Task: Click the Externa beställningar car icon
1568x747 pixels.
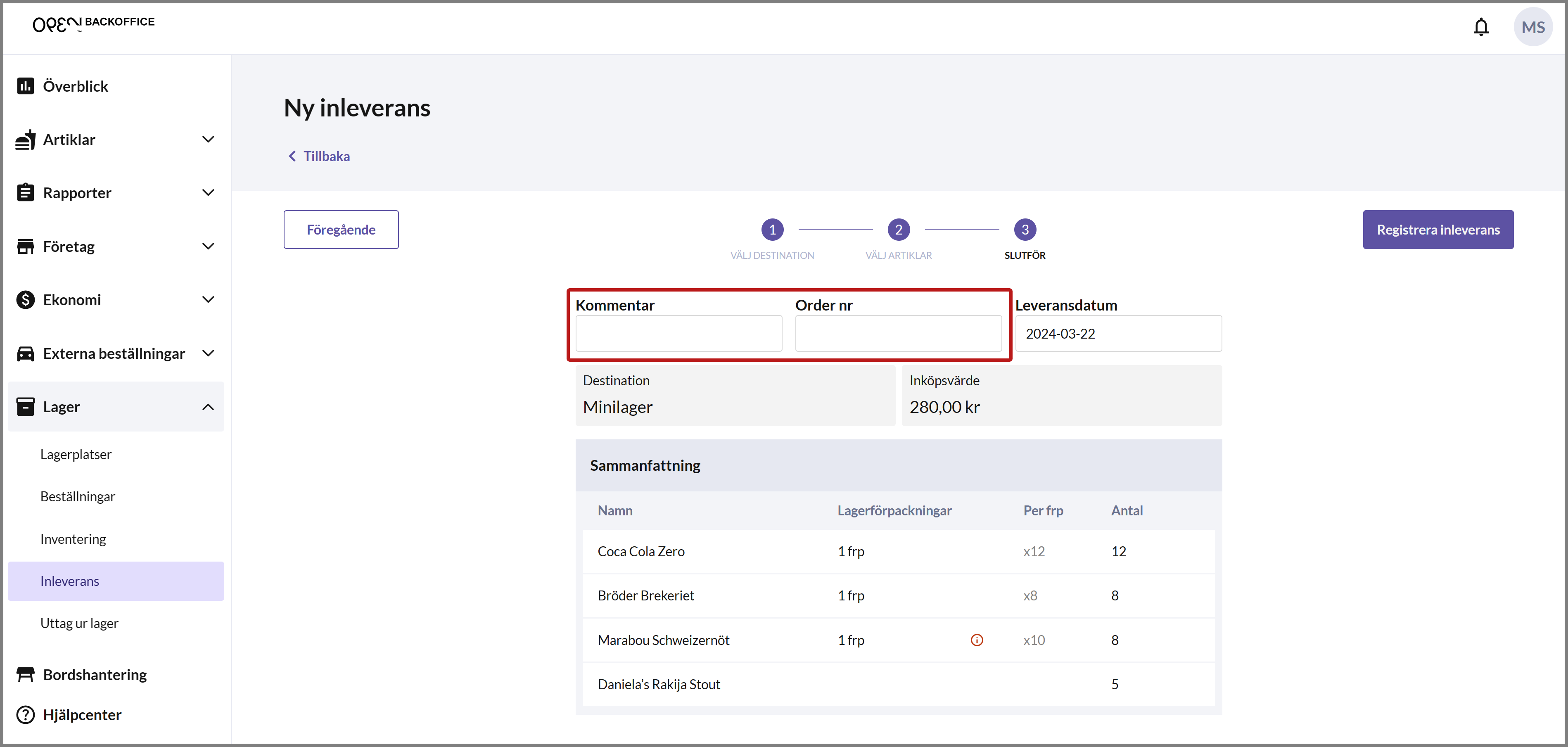Action: pos(26,353)
